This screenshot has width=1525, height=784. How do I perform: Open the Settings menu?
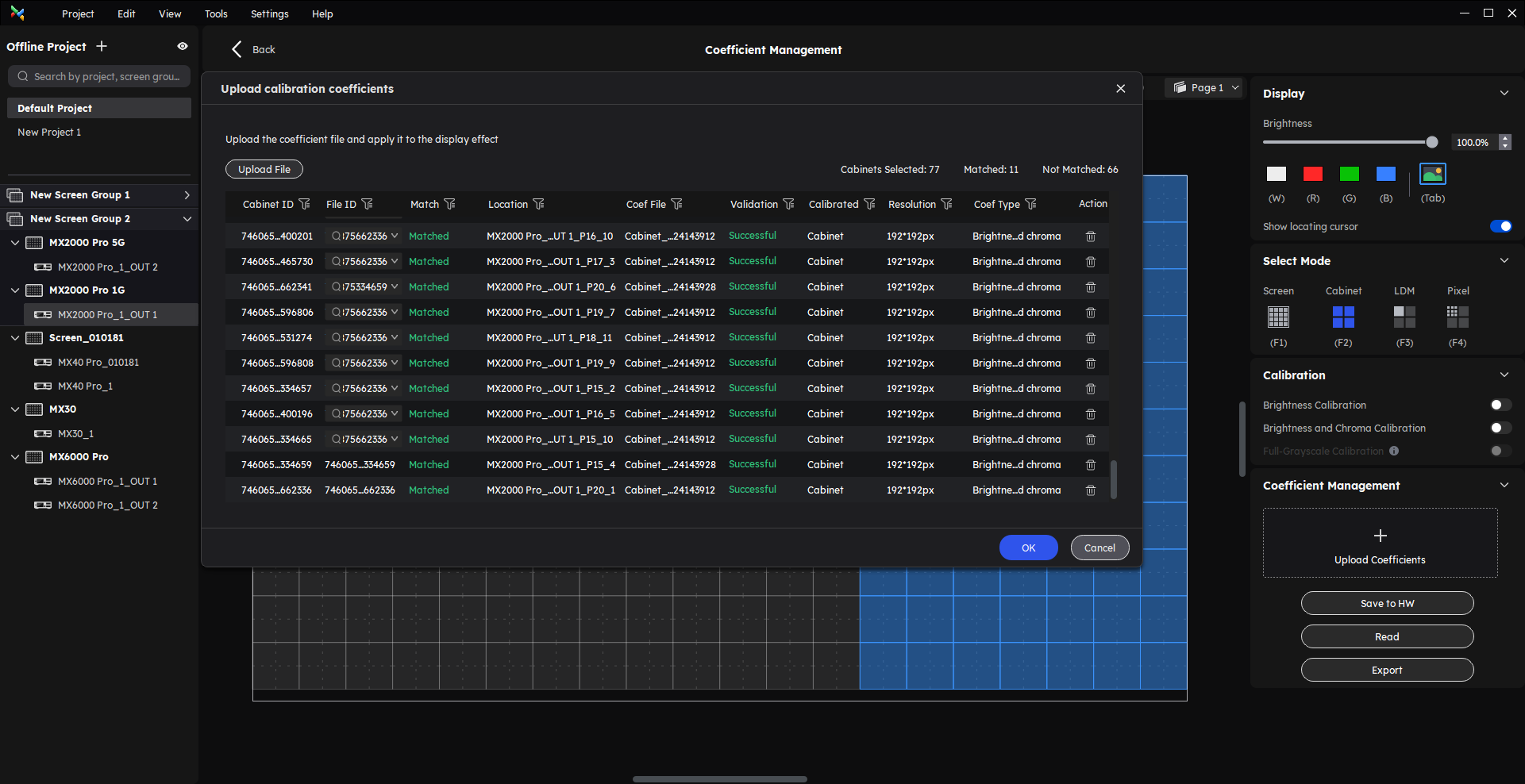269,13
